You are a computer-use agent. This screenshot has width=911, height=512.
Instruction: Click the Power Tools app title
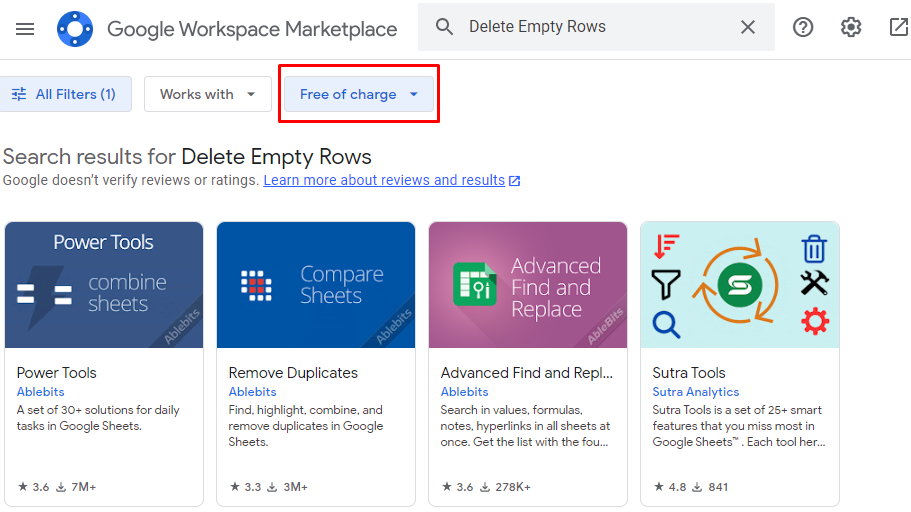(x=56, y=373)
